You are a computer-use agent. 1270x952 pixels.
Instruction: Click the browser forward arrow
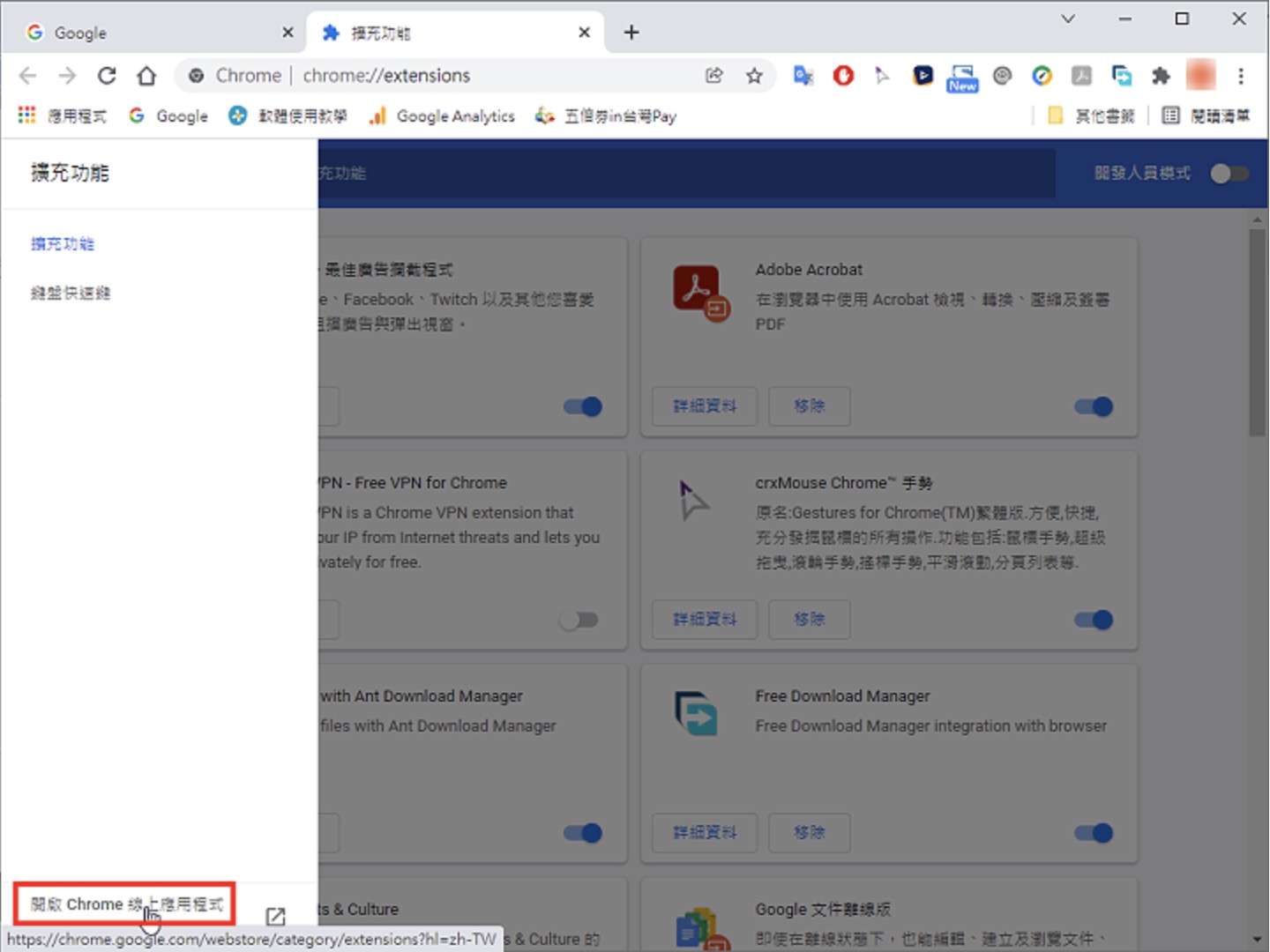67,76
